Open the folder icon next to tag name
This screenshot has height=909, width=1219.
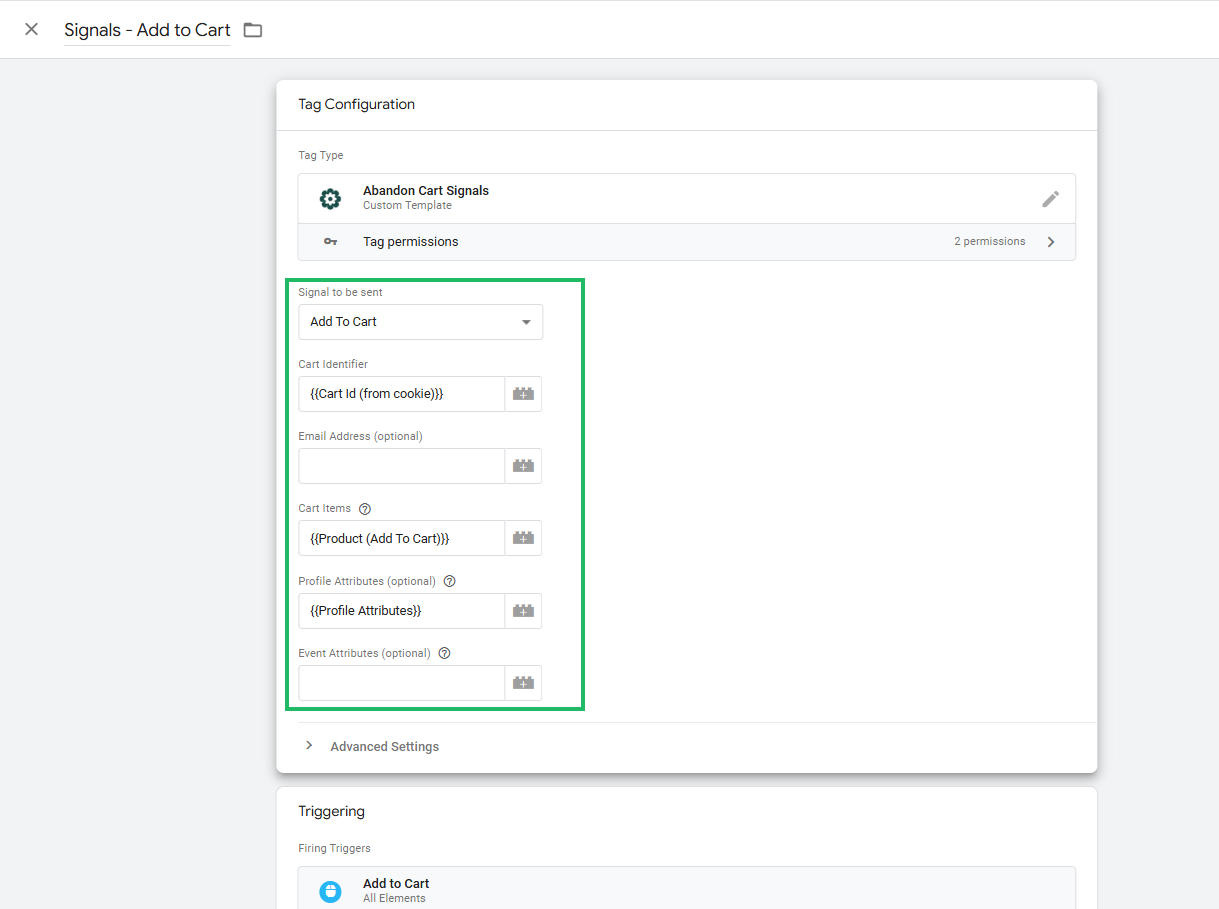coord(253,30)
